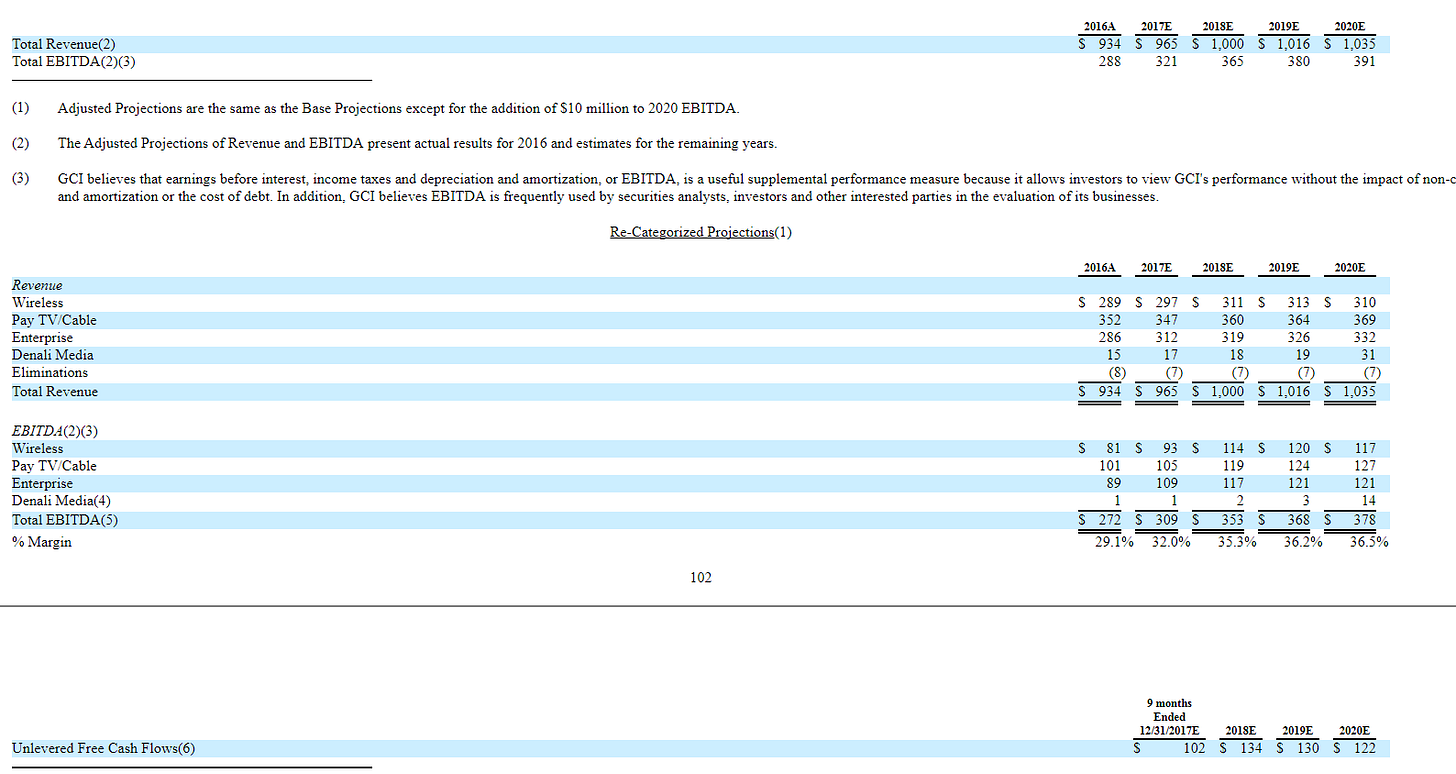Screen dimensions: 1456x774
Task: Select Total EBITDA(2)(3) value 321
Action: click(x=1166, y=61)
